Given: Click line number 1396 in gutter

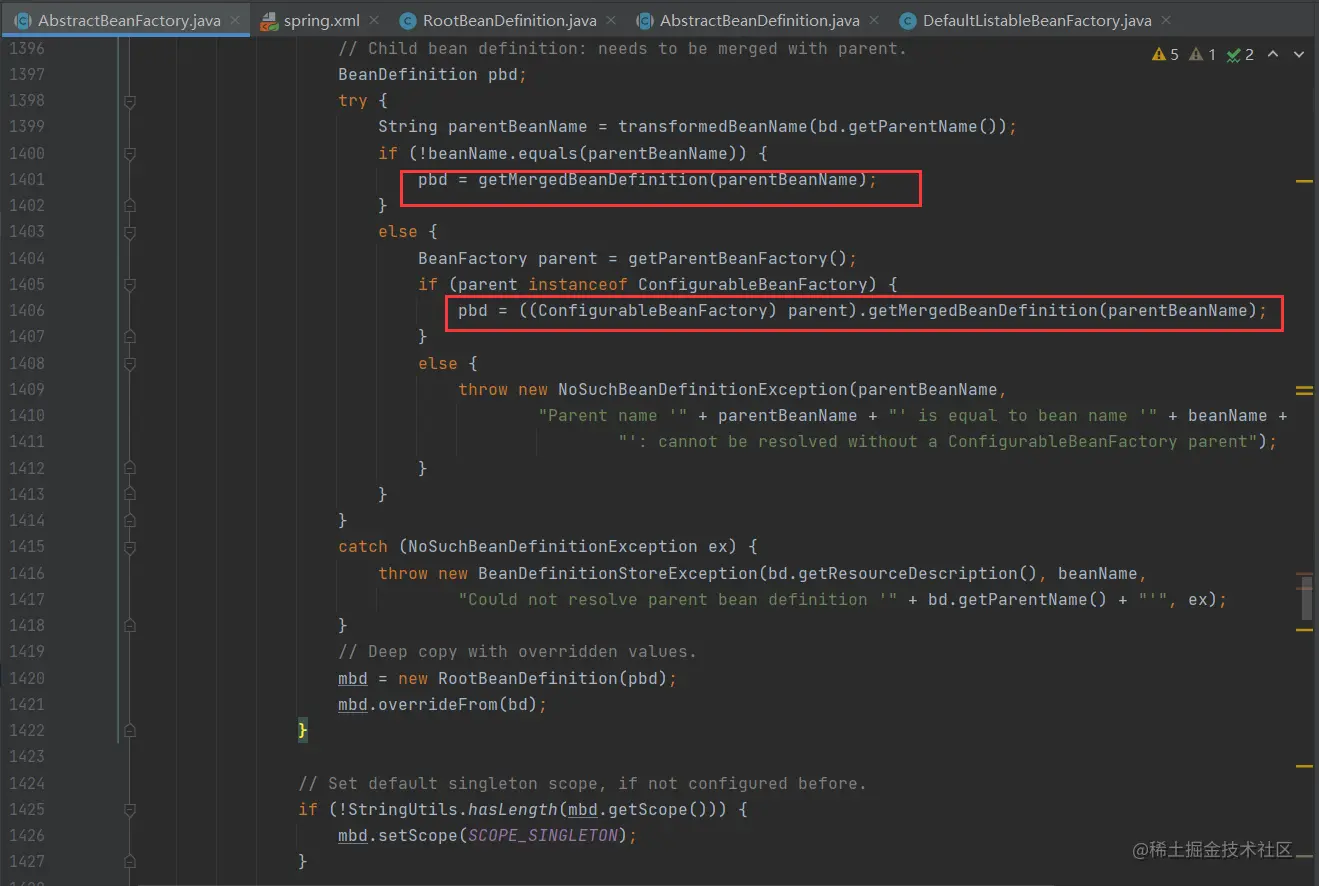Looking at the screenshot, I should [25, 48].
